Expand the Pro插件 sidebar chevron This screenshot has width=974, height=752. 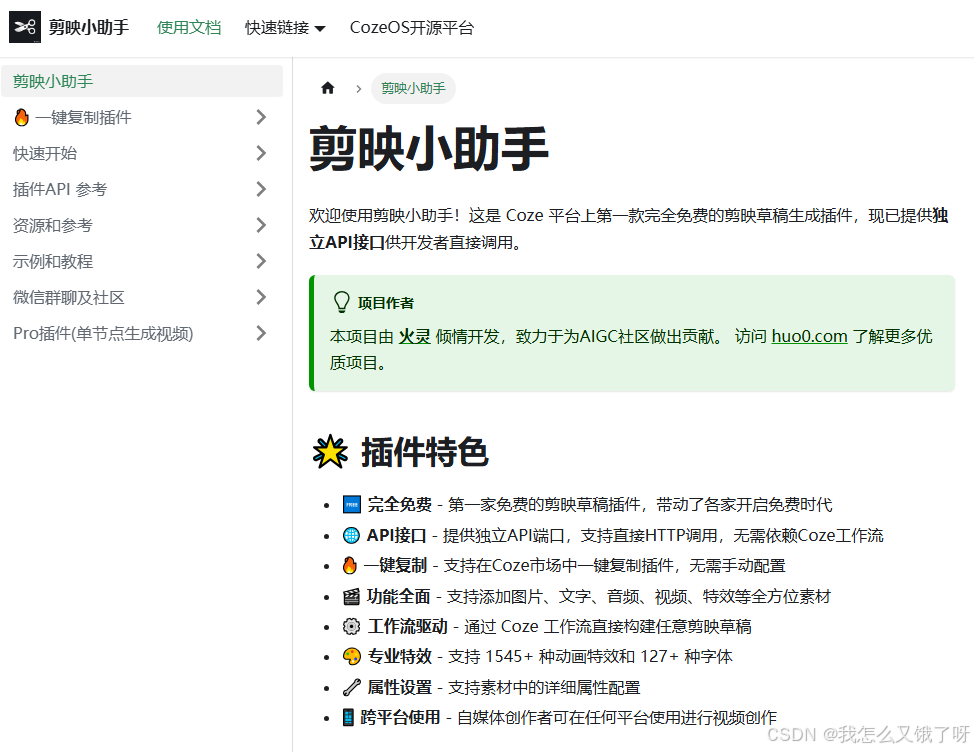click(262, 333)
